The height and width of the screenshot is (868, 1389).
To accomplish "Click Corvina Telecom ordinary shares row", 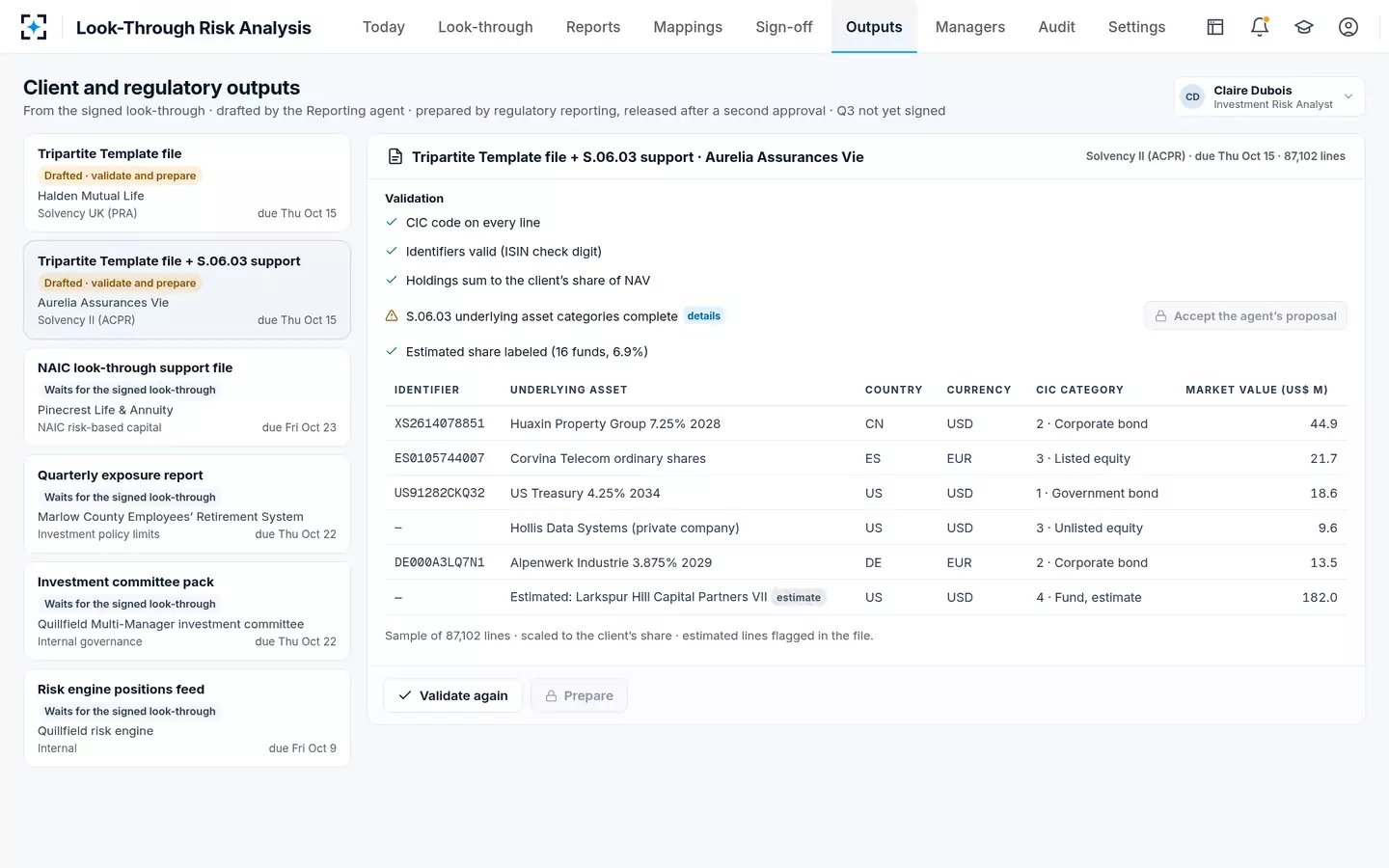I will (866, 458).
